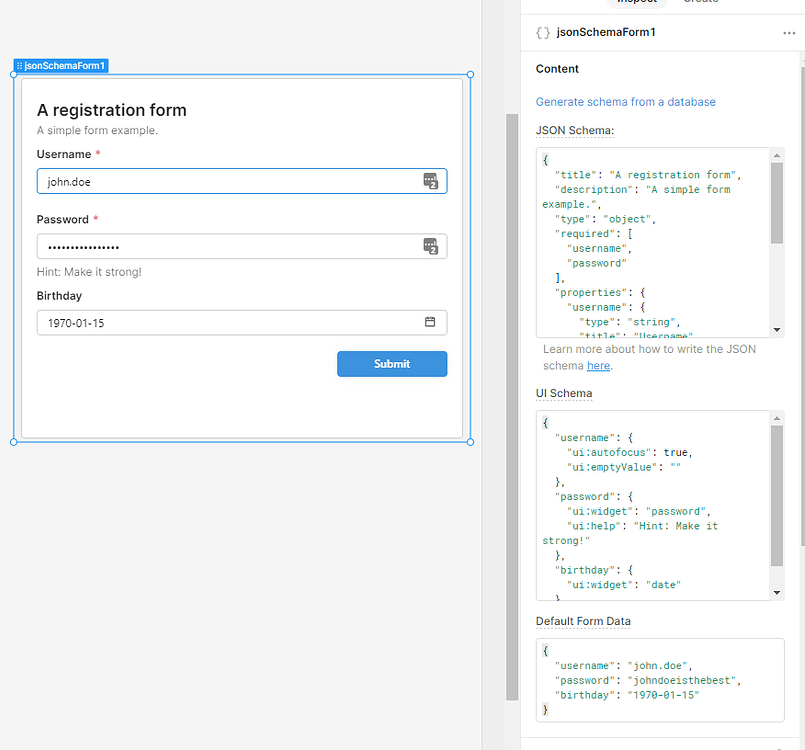
Task: Click the bottom-right resize handle of the form
Action: pyautogui.click(x=470, y=441)
